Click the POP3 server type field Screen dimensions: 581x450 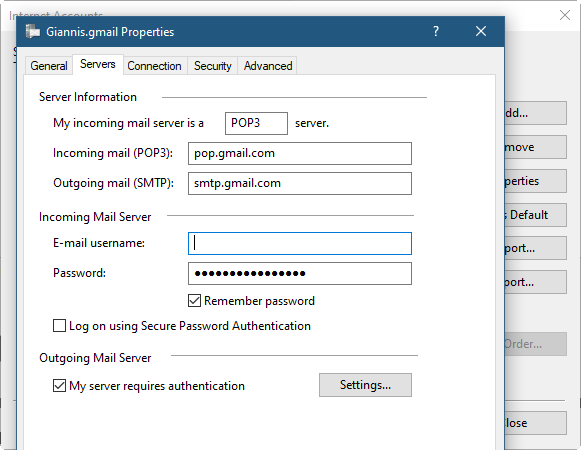click(256, 123)
